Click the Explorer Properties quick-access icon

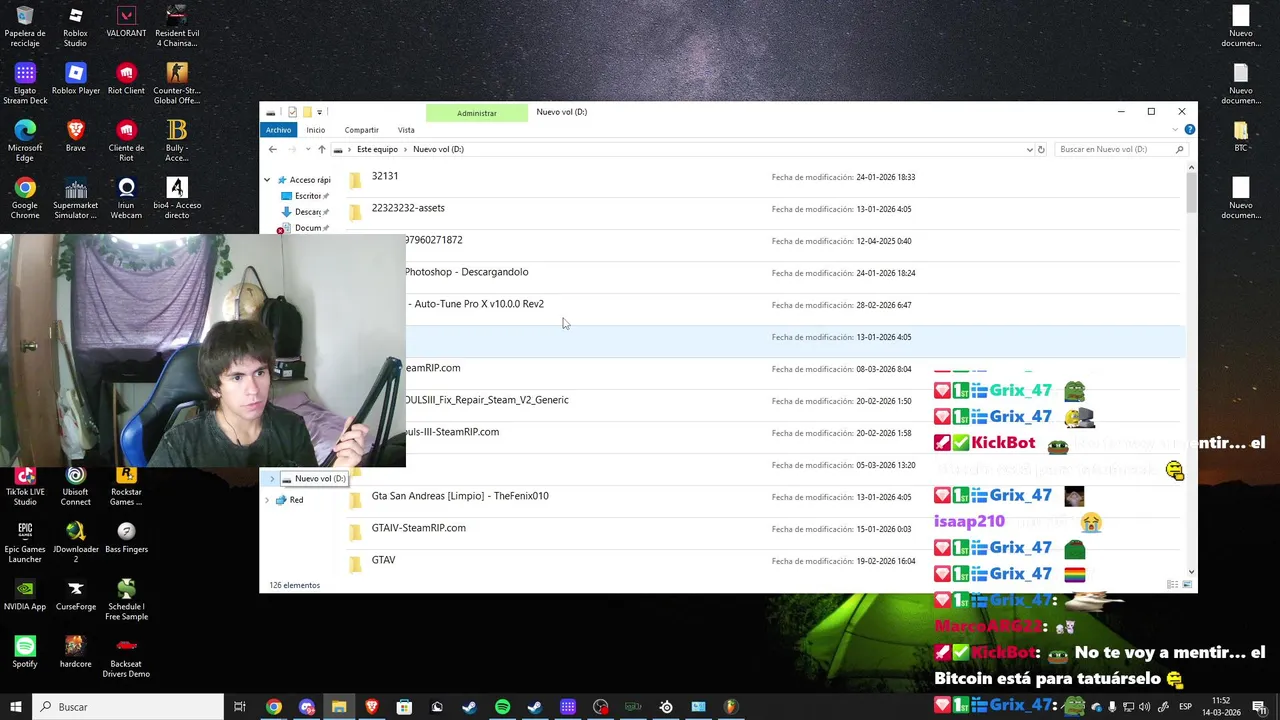(292, 112)
